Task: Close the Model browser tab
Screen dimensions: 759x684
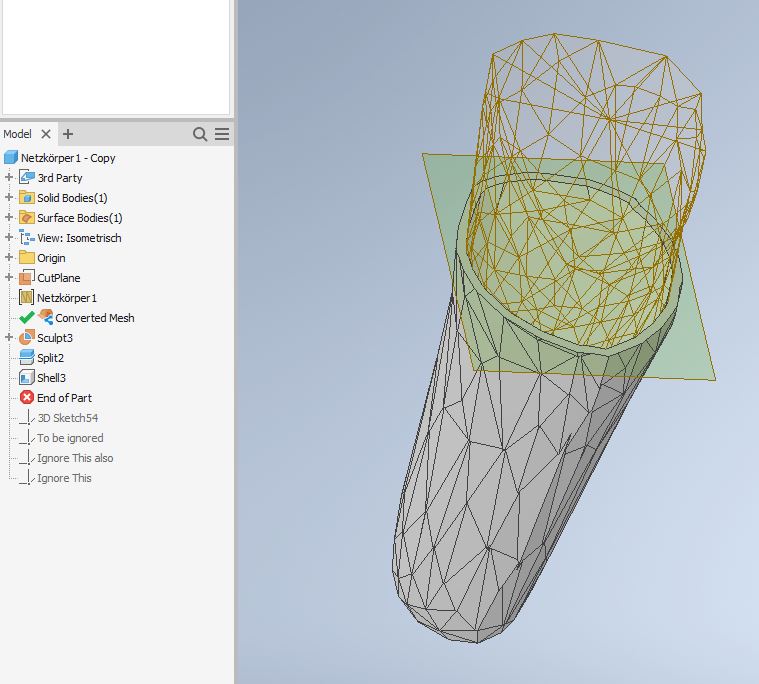Action: 46,134
